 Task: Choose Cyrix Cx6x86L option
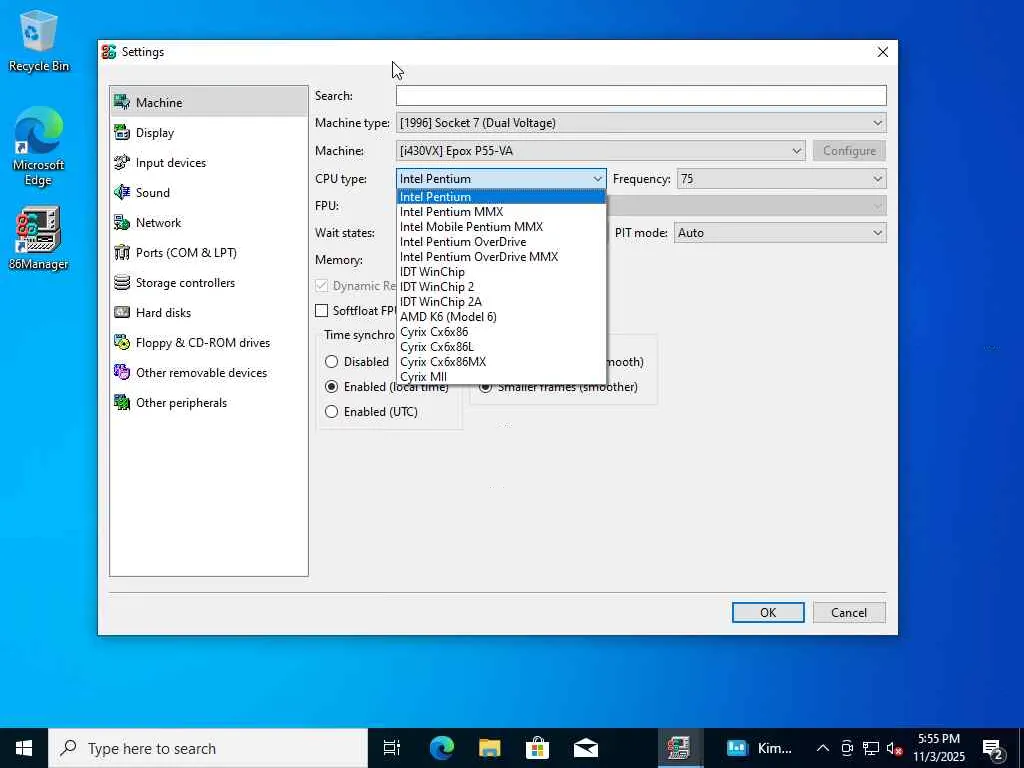(501, 347)
